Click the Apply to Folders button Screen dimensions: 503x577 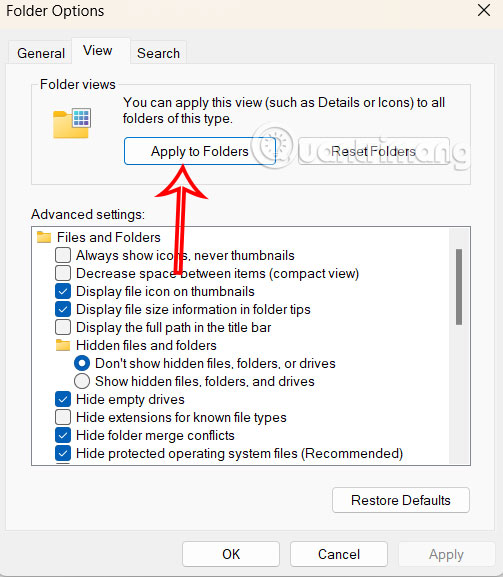pyautogui.click(x=200, y=151)
